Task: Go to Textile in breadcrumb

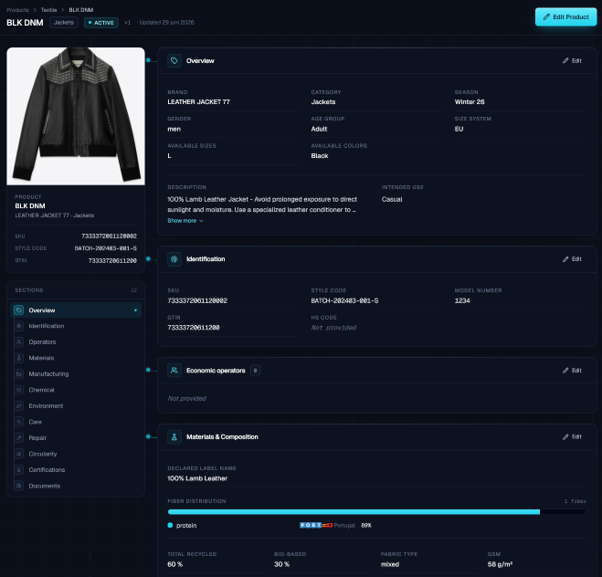Action: pyautogui.click(x=49, y=10)
